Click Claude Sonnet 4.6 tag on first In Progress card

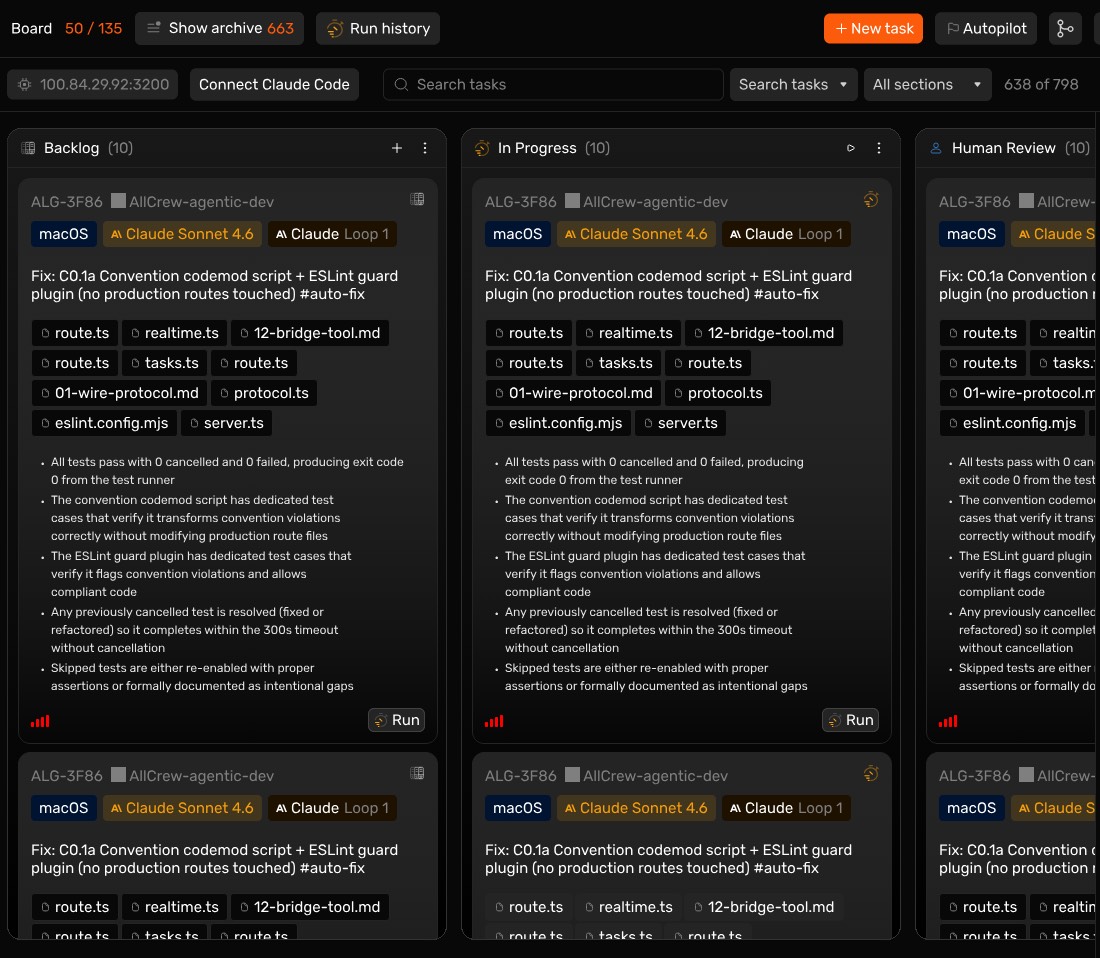[636, 234]
